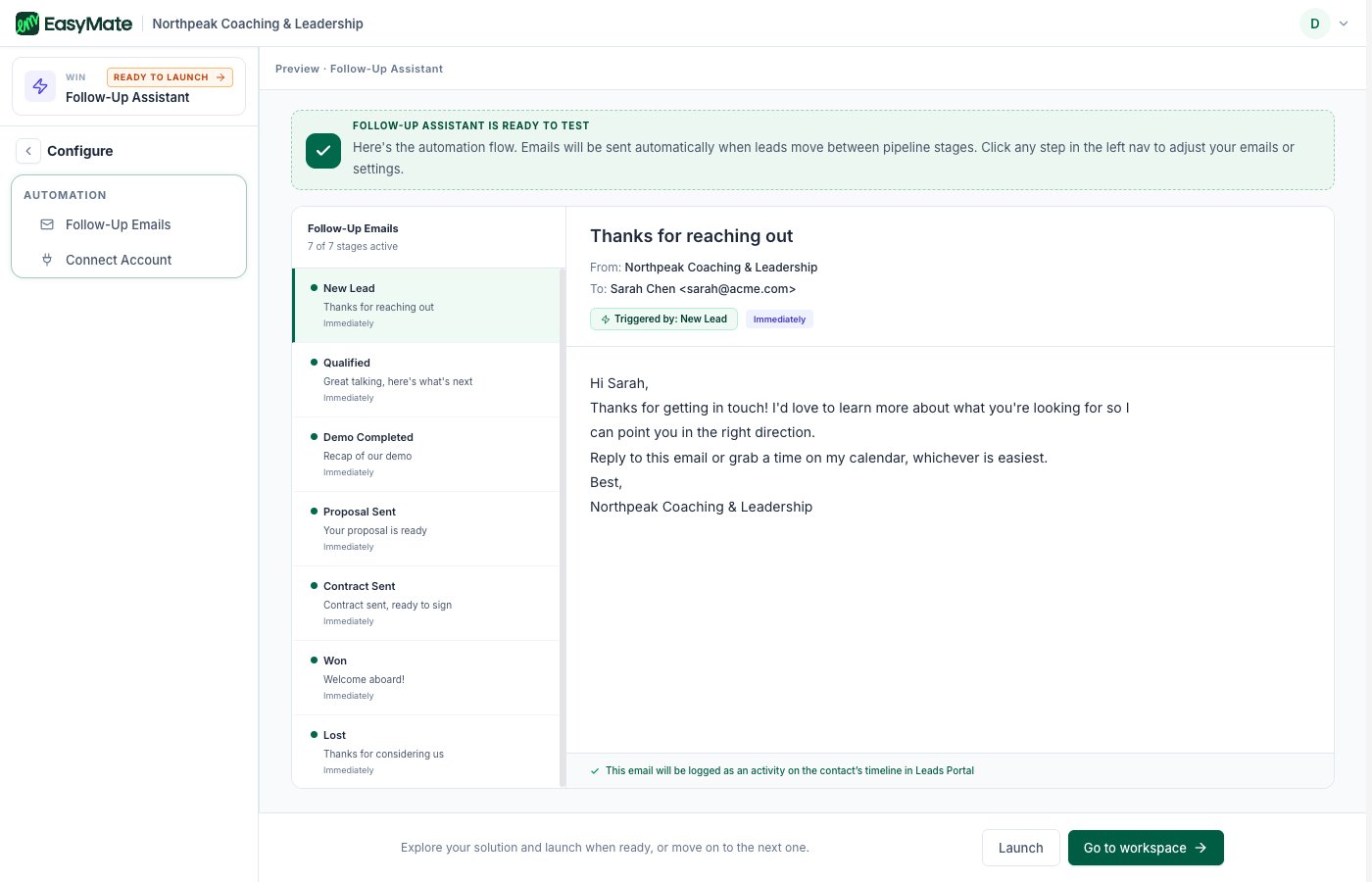Viewport: 1372px width, 882px height.
Task: Click the Northpeak Coaching & Leadership header name
Action: pos(258,24)
